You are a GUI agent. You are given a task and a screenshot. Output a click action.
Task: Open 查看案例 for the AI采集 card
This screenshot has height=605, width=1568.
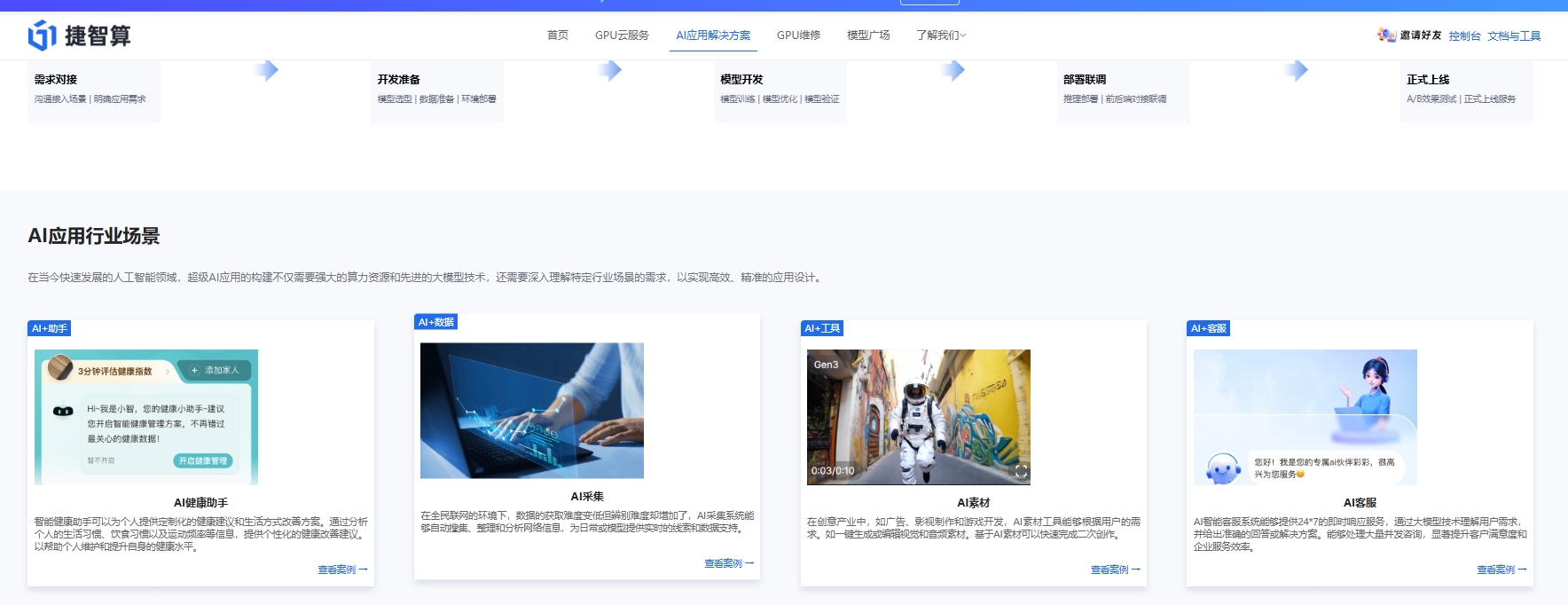coord(728,563)
